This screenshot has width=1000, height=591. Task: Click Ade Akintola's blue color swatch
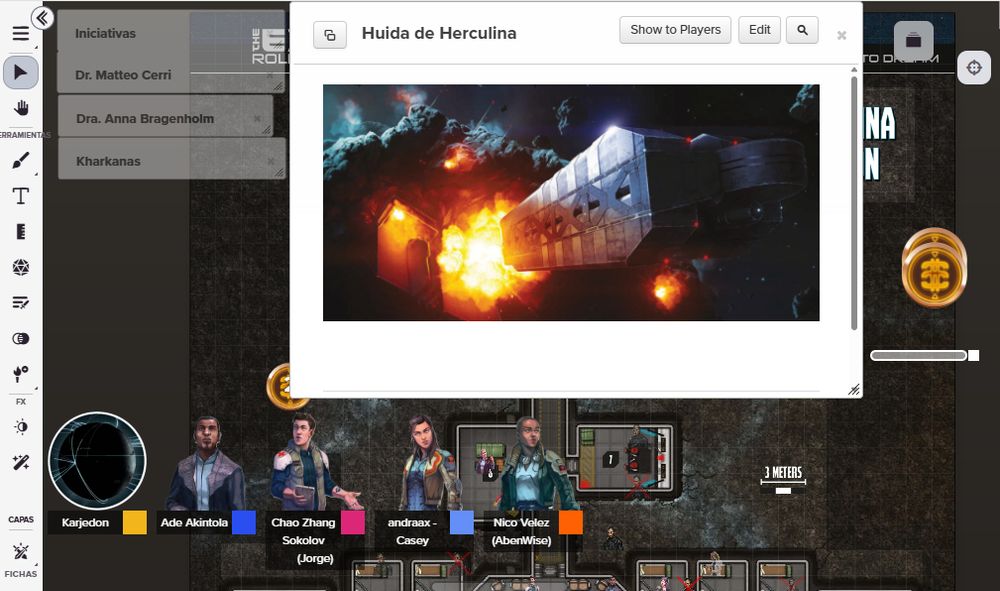coord(244,522)
